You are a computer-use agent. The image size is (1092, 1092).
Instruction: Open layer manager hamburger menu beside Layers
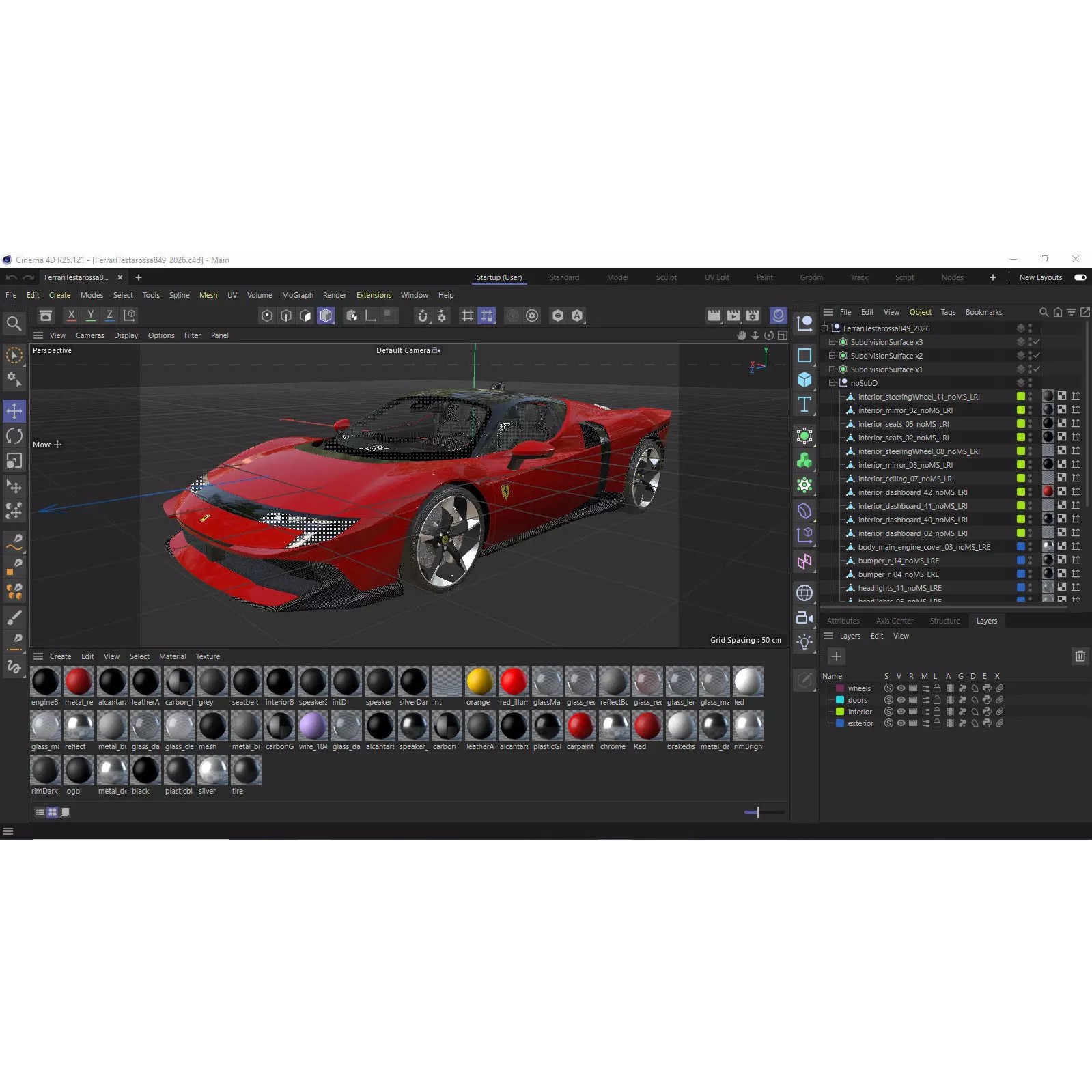[828, 636]
